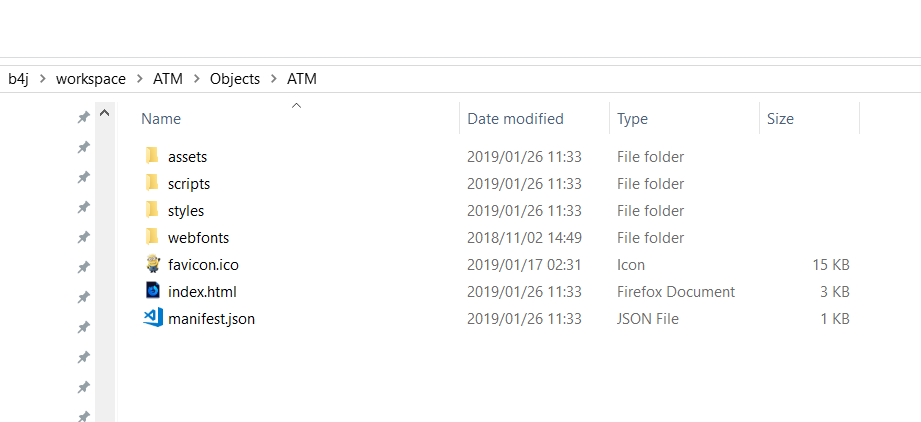Screen dimensions: 921x422
Task: Sort list by Type column
Action: [632, 119]
